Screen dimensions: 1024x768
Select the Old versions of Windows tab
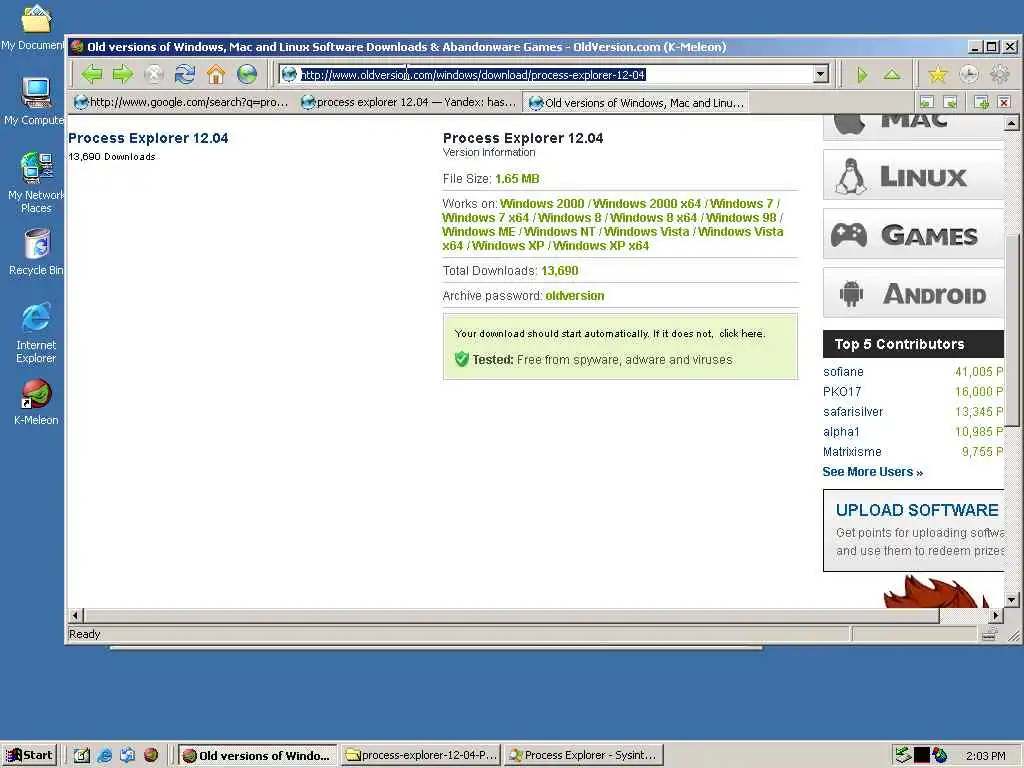[x=636, y=103]
